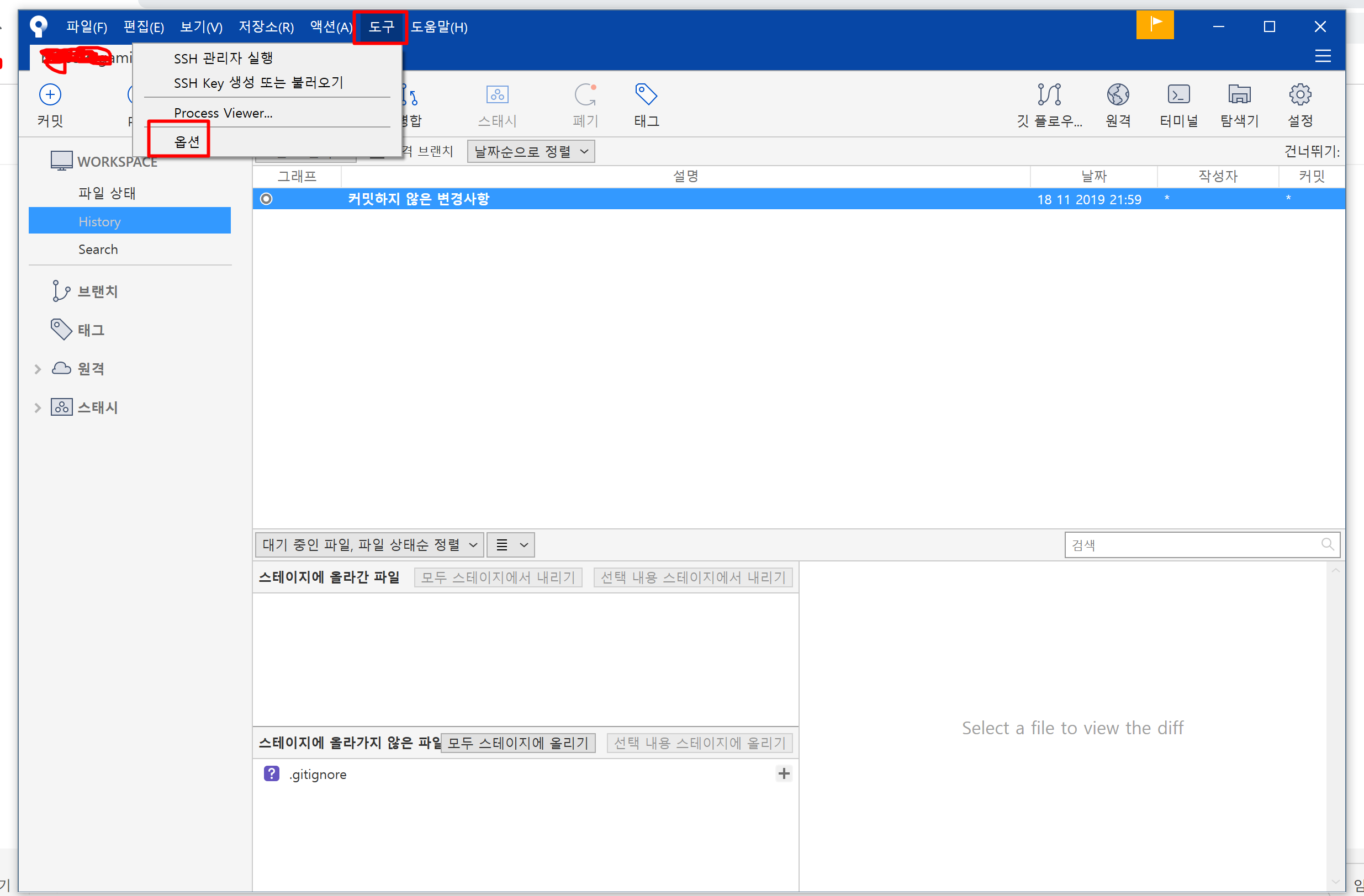
Task: Click the Commit (커밋) toolbar icon
Action: coord(50,95)
